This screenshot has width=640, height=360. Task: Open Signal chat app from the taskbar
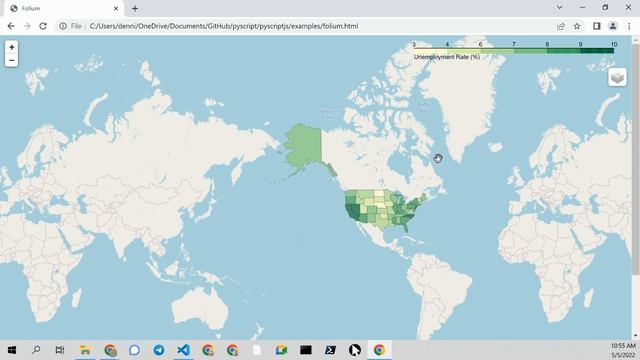point(134,350)
